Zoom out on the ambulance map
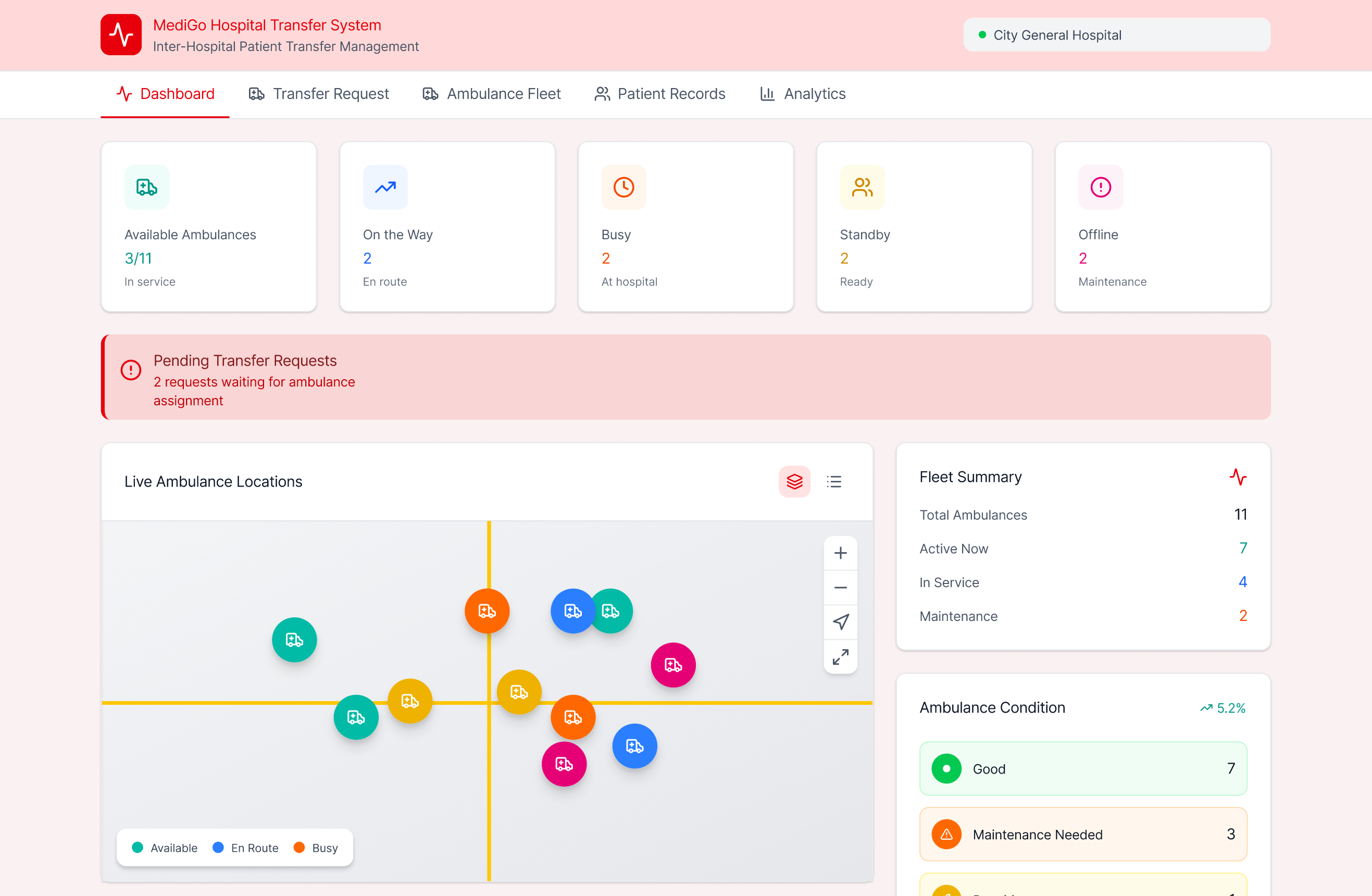Viewport: 1372px width, 896px height. (841, 588)
